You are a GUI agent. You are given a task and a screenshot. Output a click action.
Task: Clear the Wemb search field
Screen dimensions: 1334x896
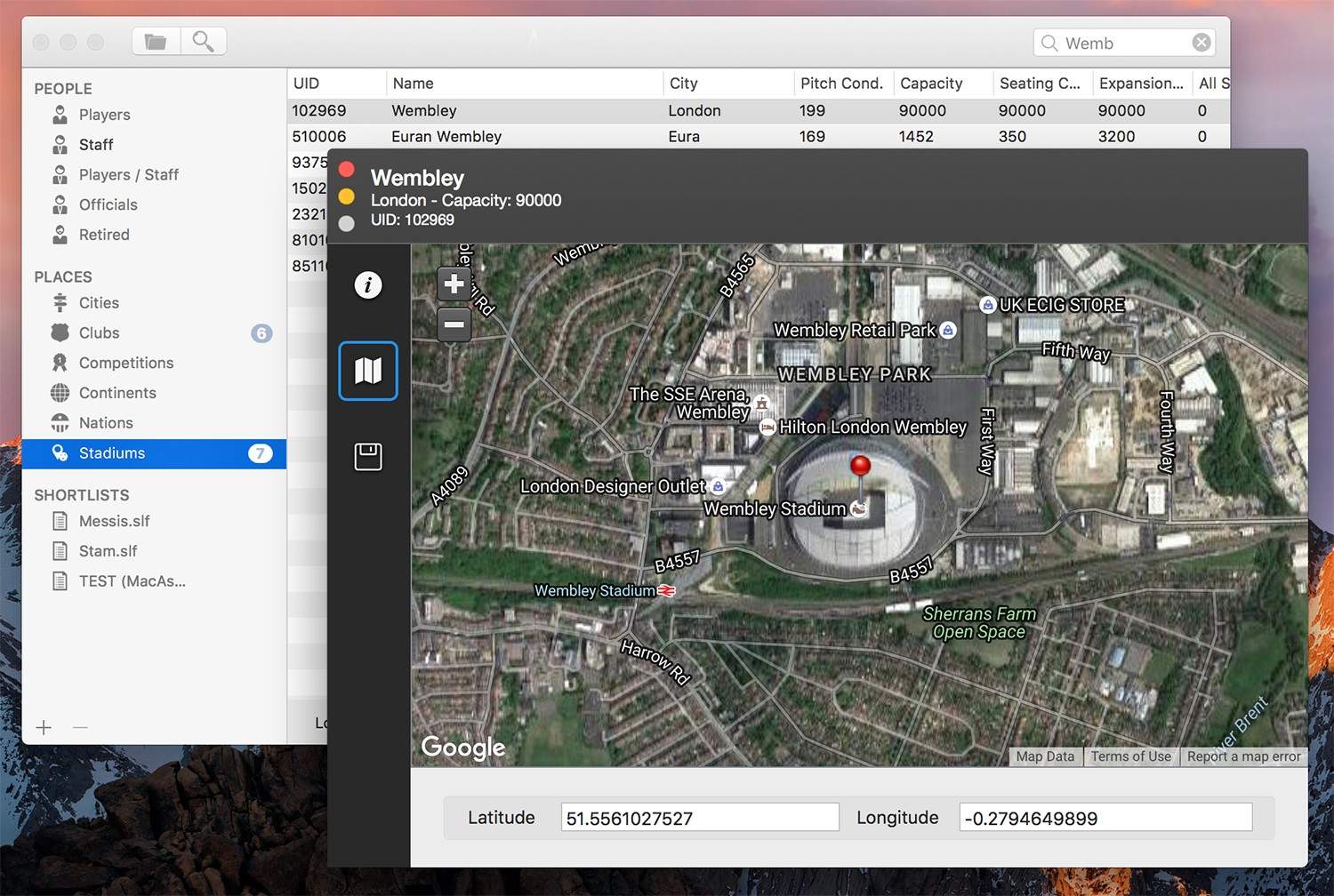pos(1201,43)
